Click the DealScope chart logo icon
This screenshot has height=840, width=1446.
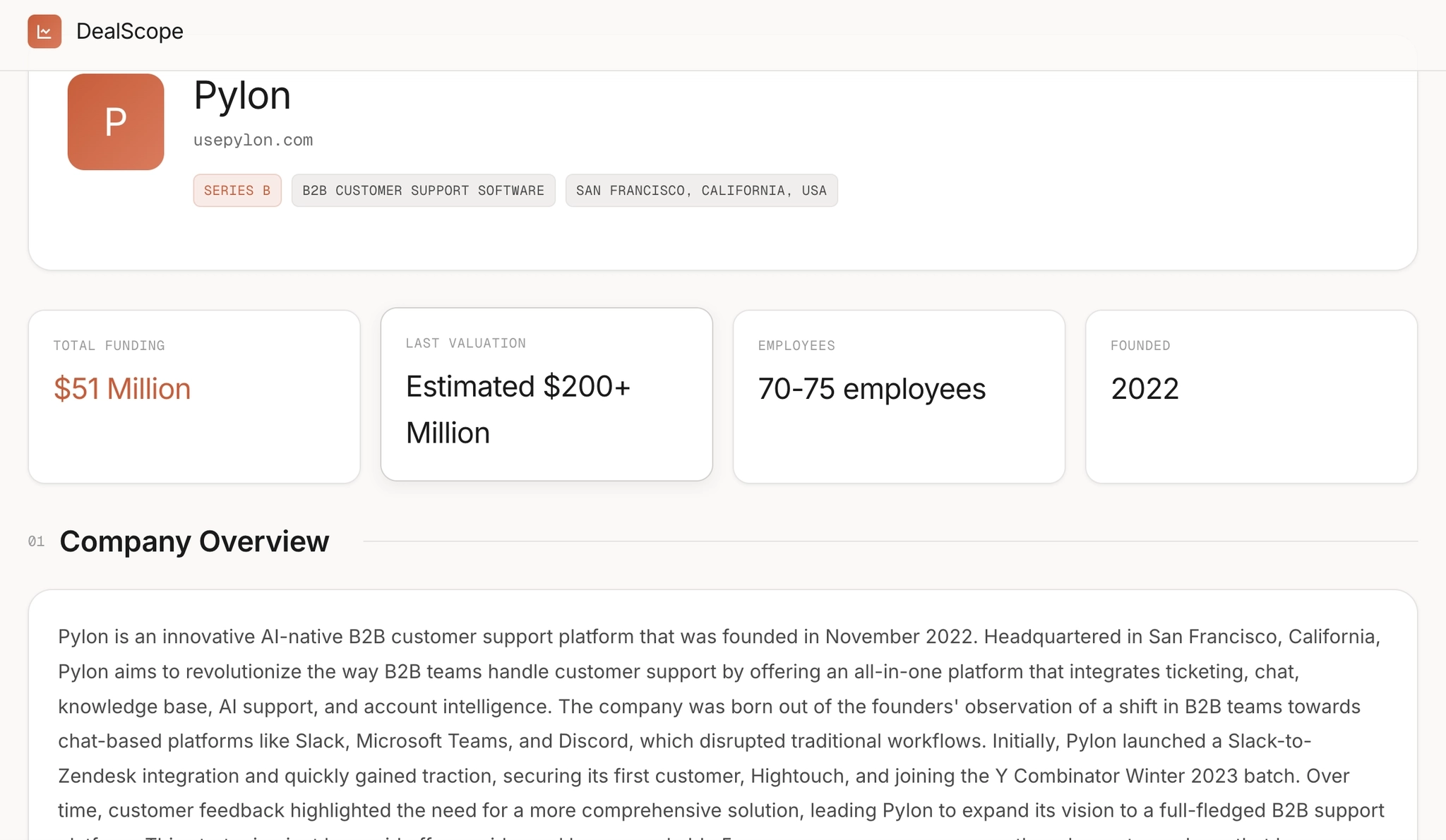pyautogui.click(x=44, y=32)
